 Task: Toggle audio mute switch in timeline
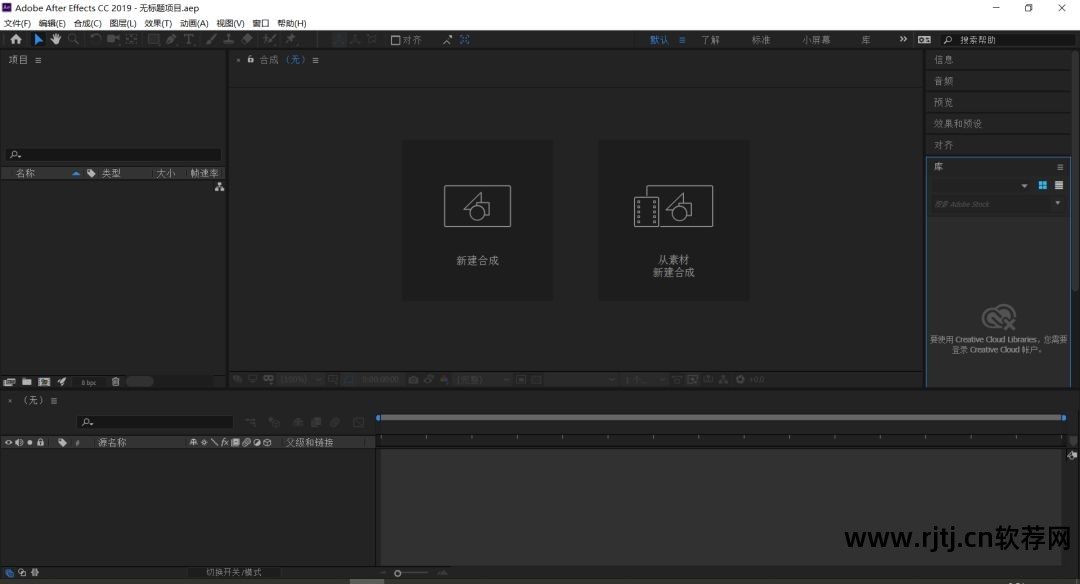tap(17, 442)
